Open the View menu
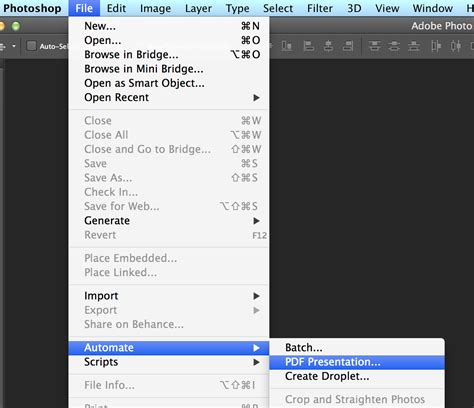474x408 pixels. point(387,8)
